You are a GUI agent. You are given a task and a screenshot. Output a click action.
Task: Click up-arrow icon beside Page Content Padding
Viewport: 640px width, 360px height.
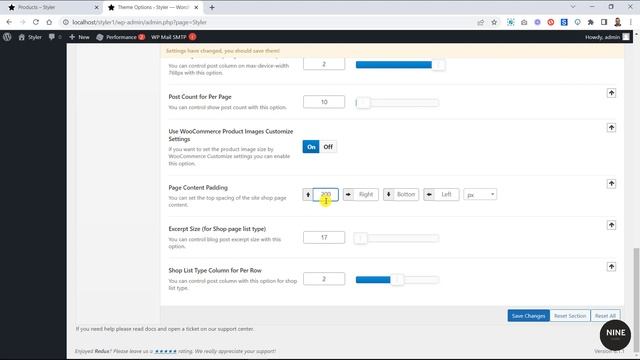pyautogui.click(x=611, y=184)
